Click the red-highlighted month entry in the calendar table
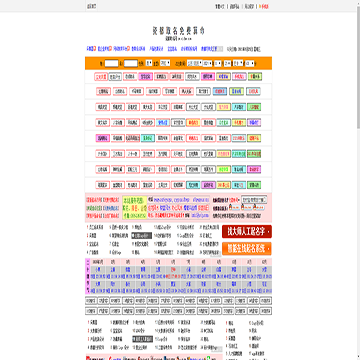This screenshot has width=360, height=360. pos(173,273)
